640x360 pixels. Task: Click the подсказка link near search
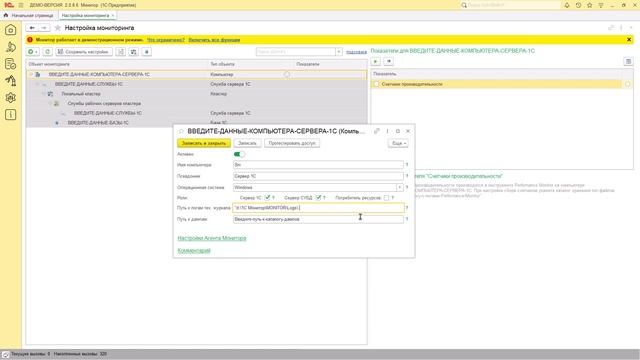coord(356,52)
